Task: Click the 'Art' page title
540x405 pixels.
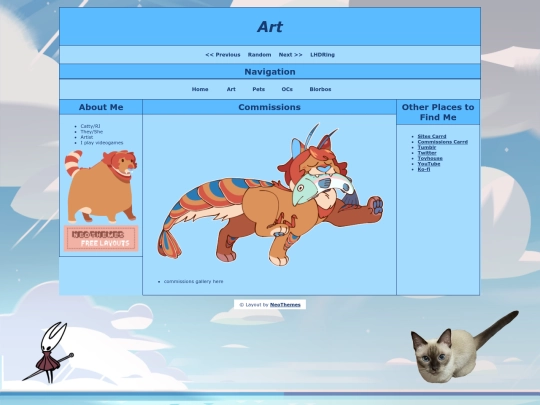Action: pyautogui.click(x=270, y=27)
